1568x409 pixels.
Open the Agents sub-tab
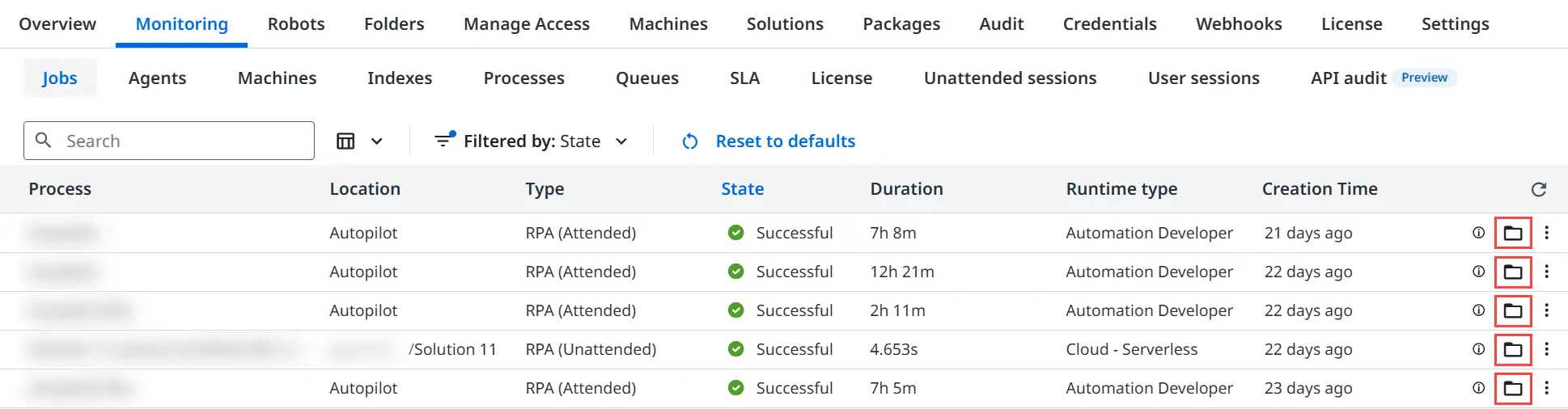point(157,78)
